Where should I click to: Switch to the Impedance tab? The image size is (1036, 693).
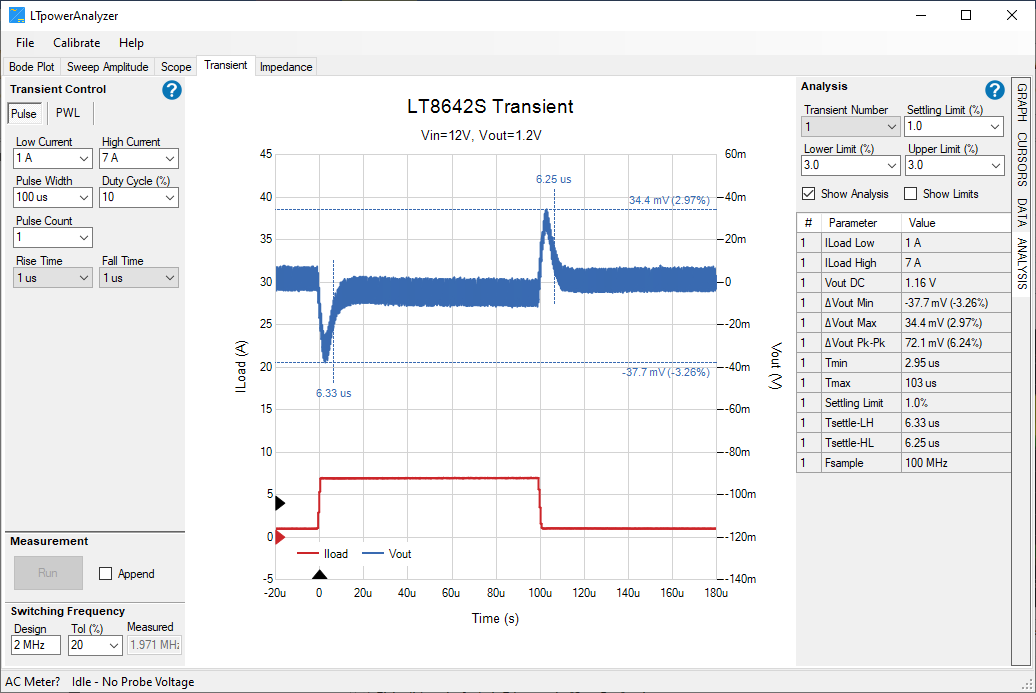(x=285, y=66)
